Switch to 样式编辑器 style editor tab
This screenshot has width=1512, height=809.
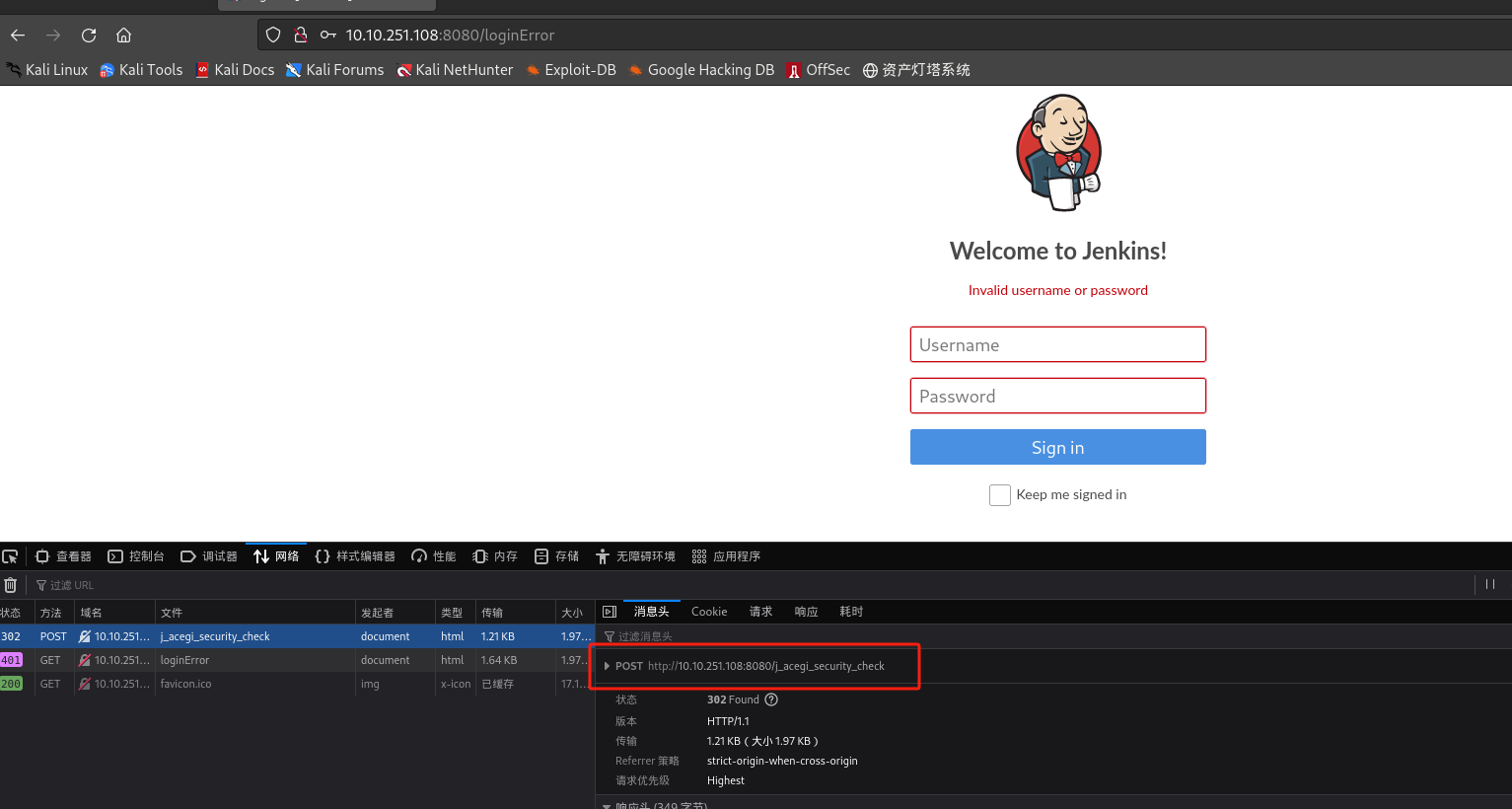355,556
